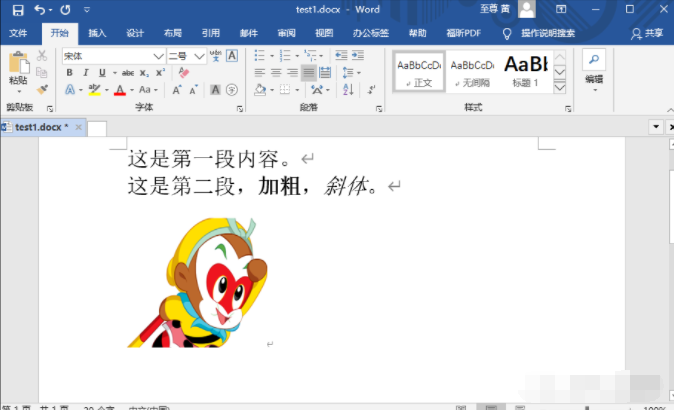This screenshot has width=674, height=410.
Task: Cut the selection with scissors icon
Action: click(x=42, y=56)
